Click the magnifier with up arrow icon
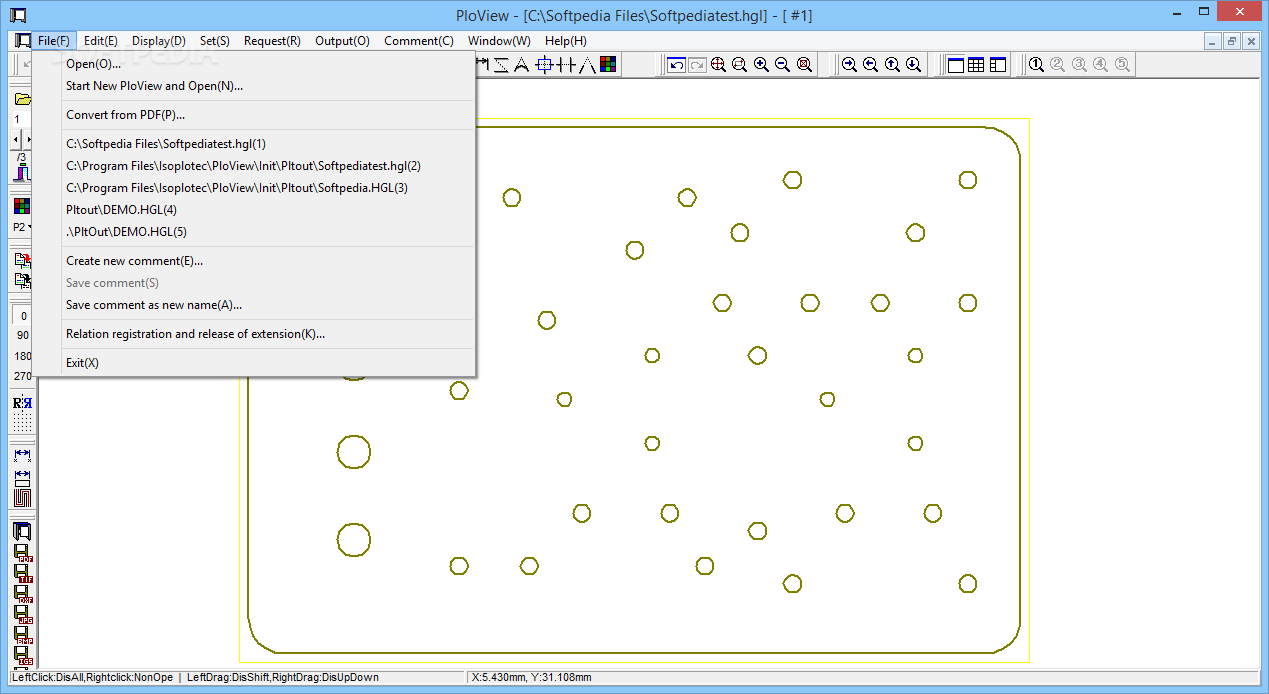The height and width of the screenshot is (694, 1269). pos(891,65)
